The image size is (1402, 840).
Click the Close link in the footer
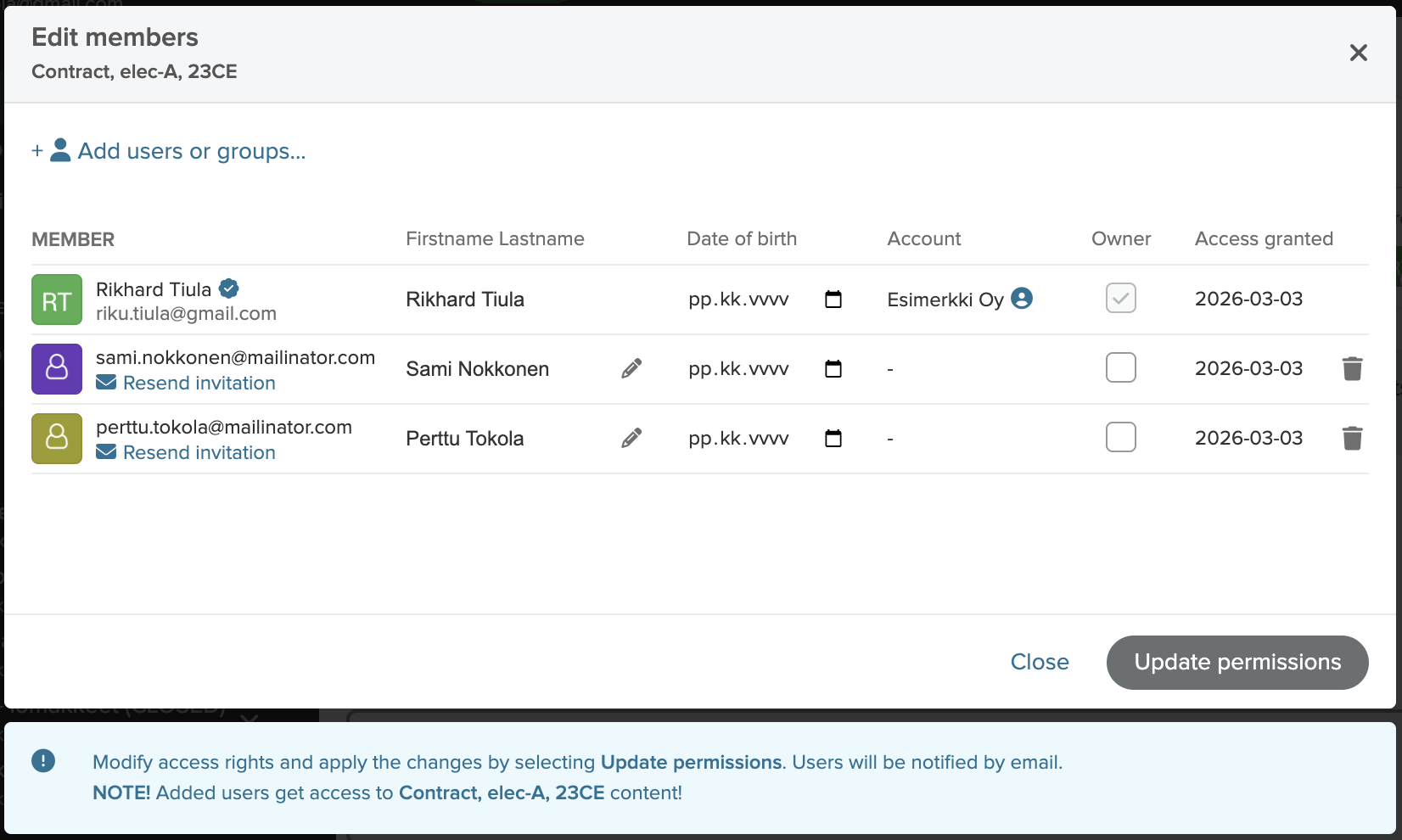(x=1040, y=662)
